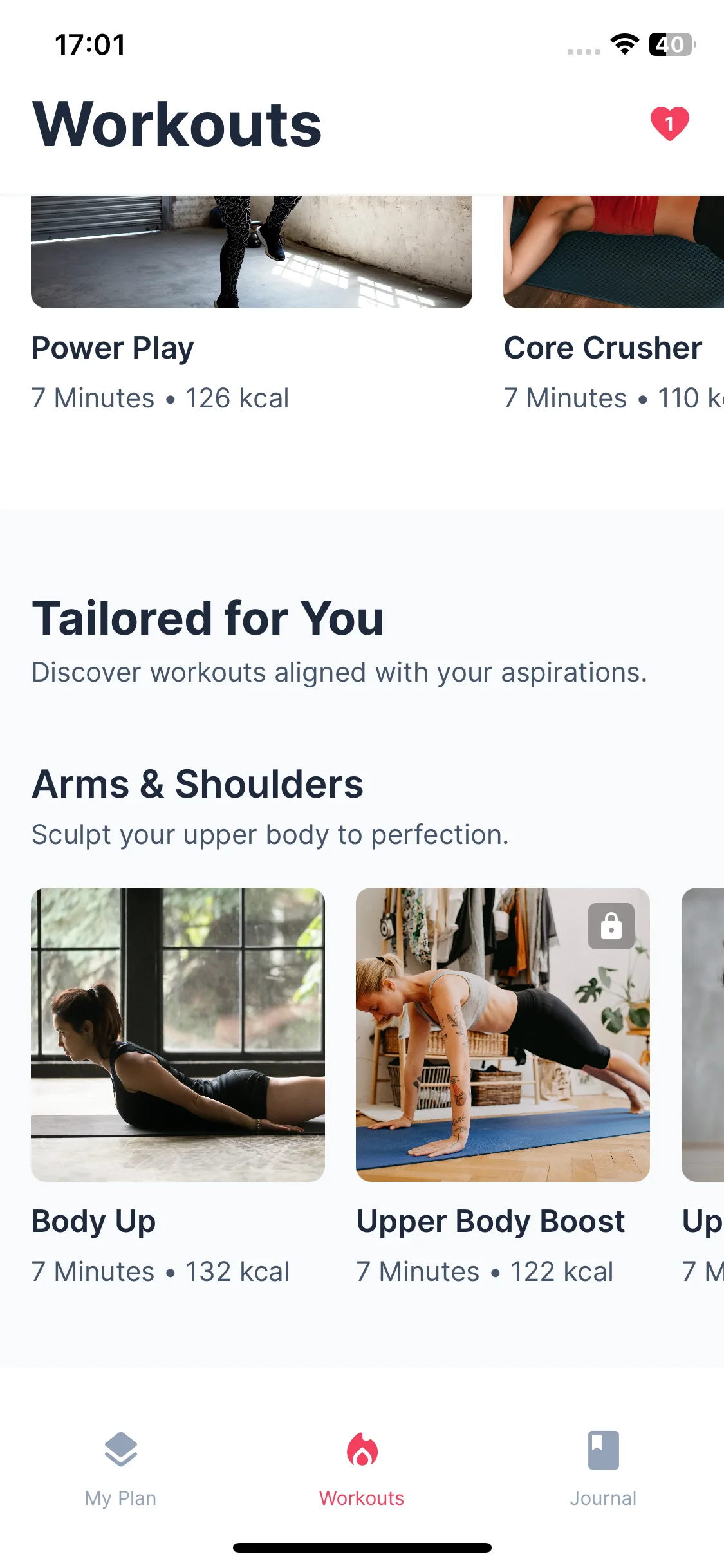The width and height of the screenshot is (724, 1568).
Task: Open favorites via the red heart badge
Action: (669, 124)
